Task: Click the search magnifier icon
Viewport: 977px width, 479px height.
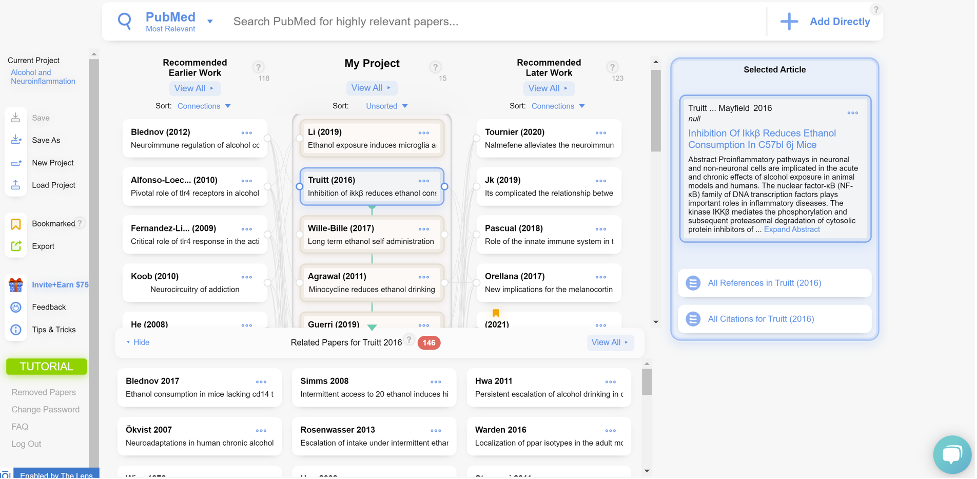Action: point(125,21)
